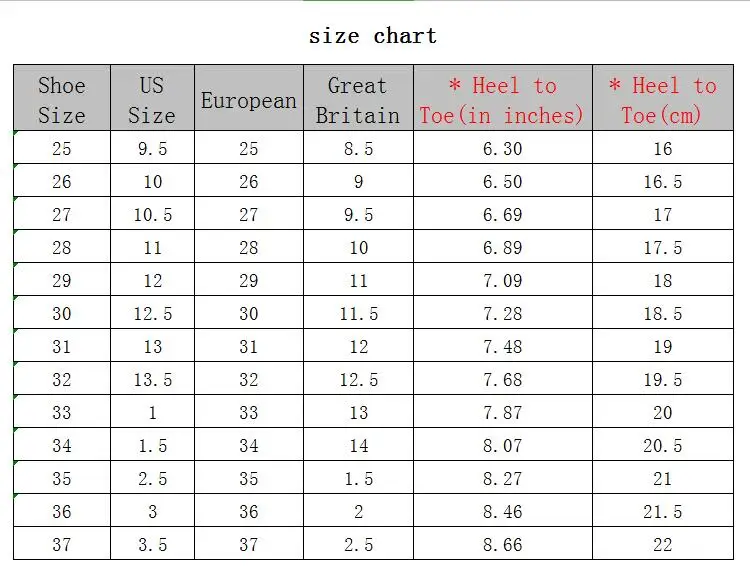Click US size 9.5 cell
Viewport: 750px width, 575px height.
(x=153, y=148)
